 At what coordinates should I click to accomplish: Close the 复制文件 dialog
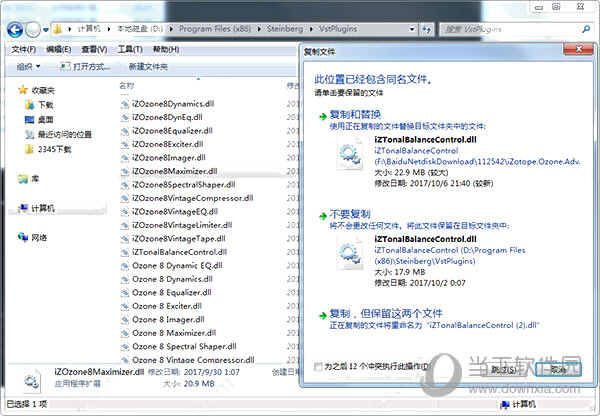click(579, 49)
